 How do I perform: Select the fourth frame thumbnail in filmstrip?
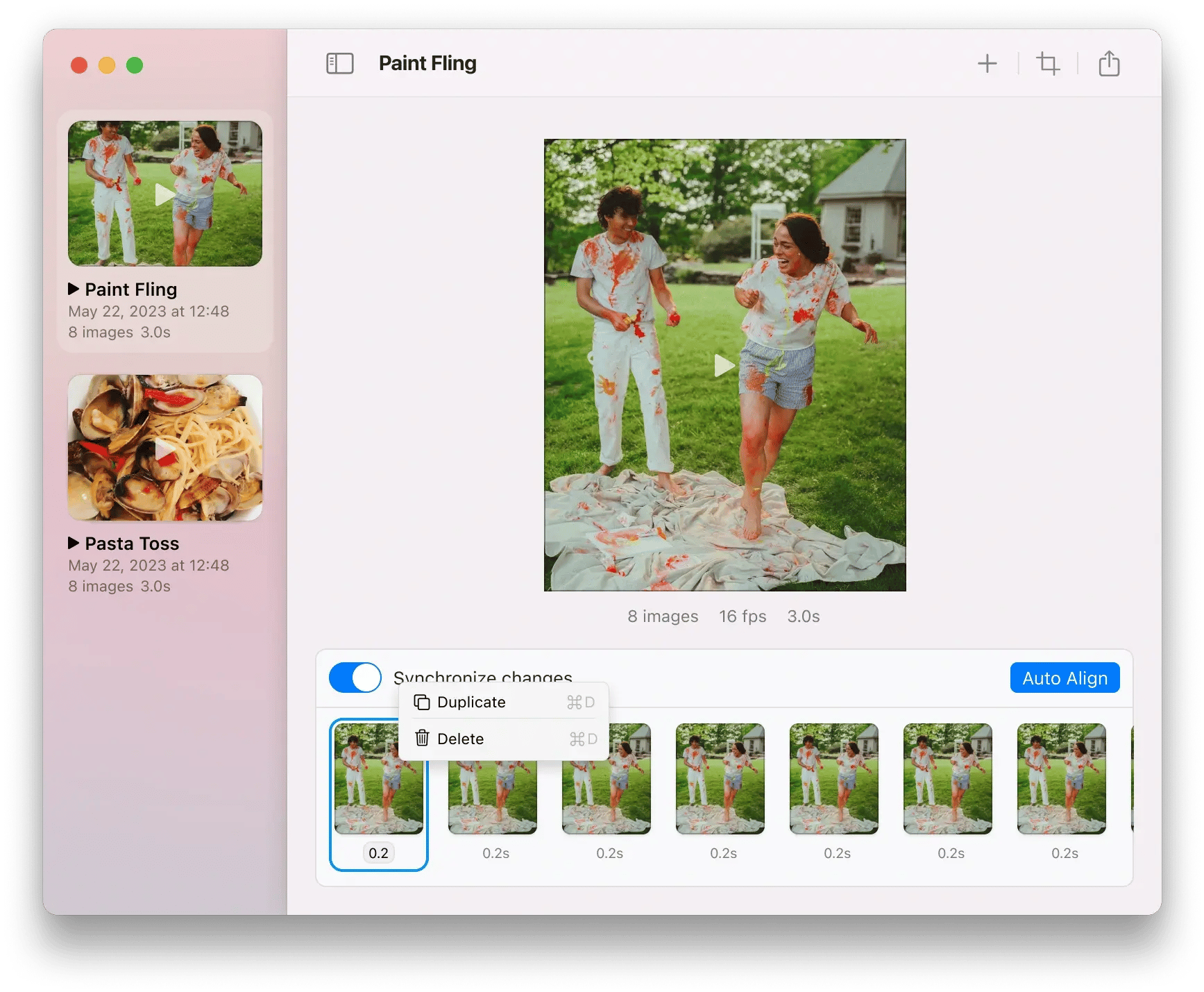pos(720,778)
